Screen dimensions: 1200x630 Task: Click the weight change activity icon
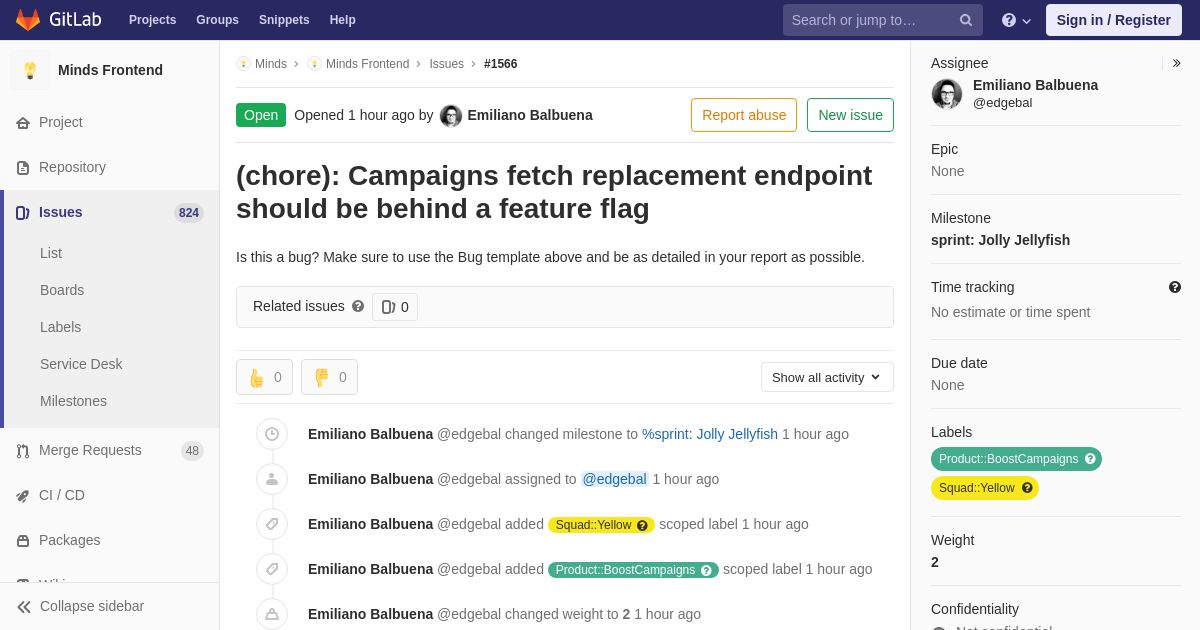pyautogui.click(x=272, y=614)
